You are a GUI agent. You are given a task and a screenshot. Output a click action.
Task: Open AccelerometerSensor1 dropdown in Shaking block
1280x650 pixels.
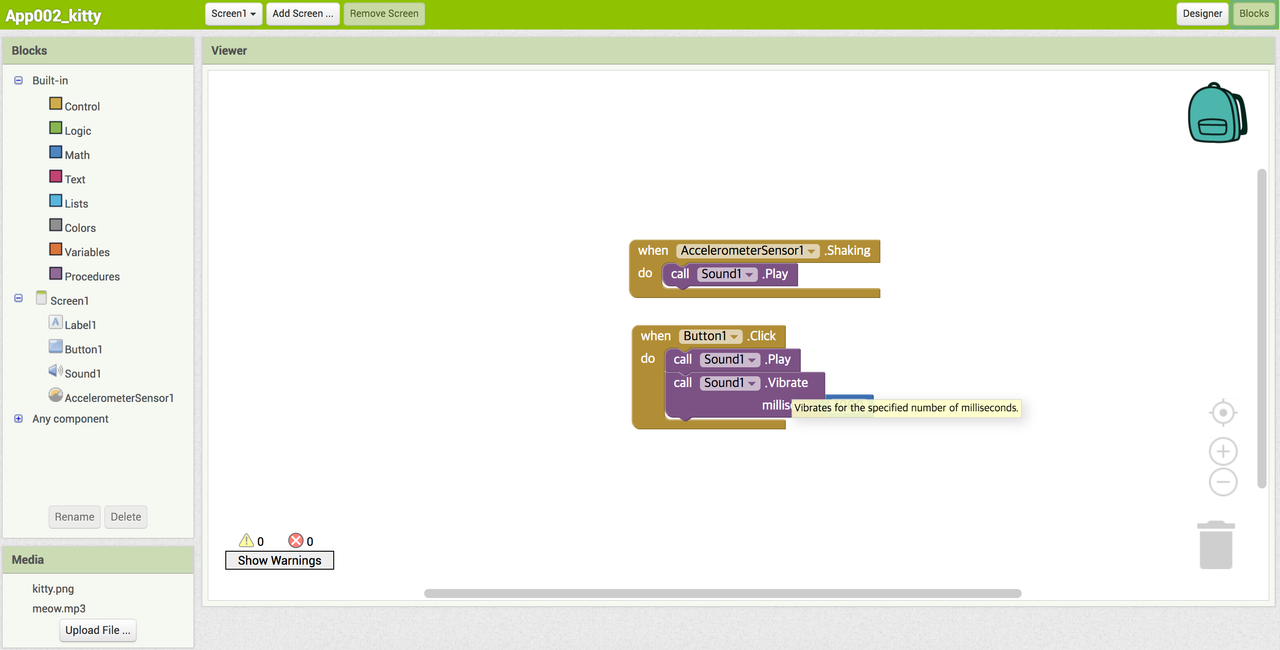(x=748, y=251)
